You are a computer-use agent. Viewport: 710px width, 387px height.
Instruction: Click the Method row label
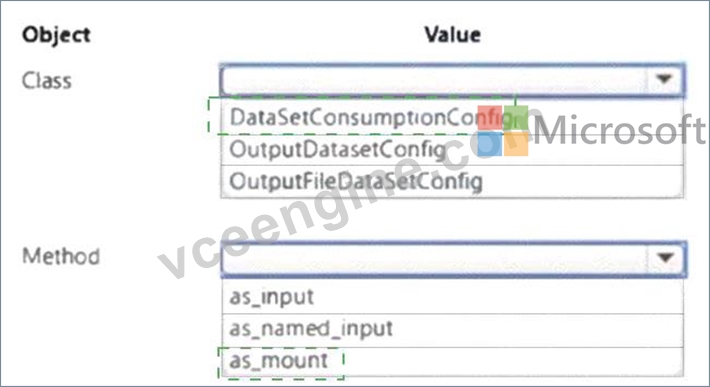[61, 256]
